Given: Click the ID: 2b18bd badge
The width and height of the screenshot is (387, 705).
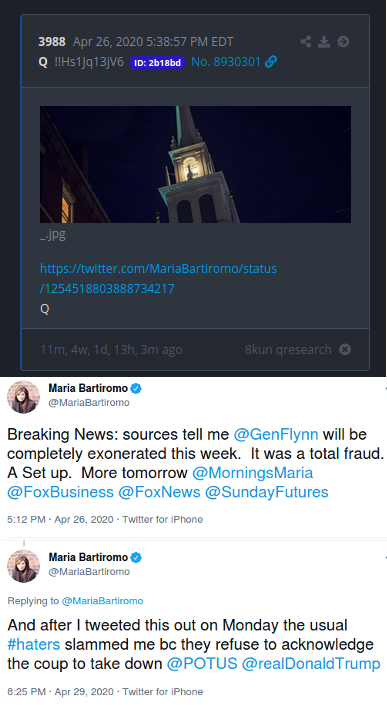Looking at the screenshot, I should tap(157, 62).
